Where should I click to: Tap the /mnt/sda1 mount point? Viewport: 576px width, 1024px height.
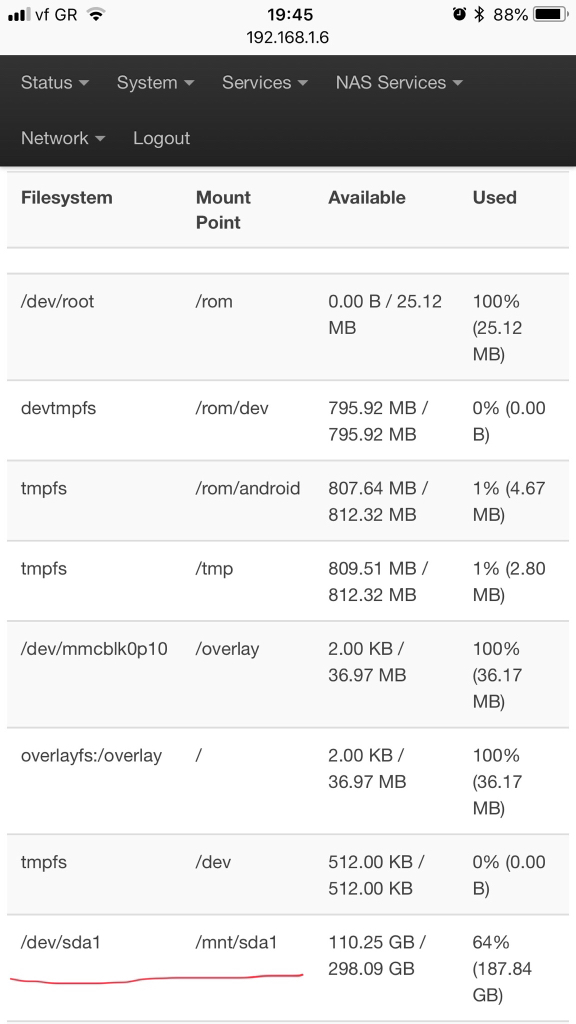pos(236,942)
